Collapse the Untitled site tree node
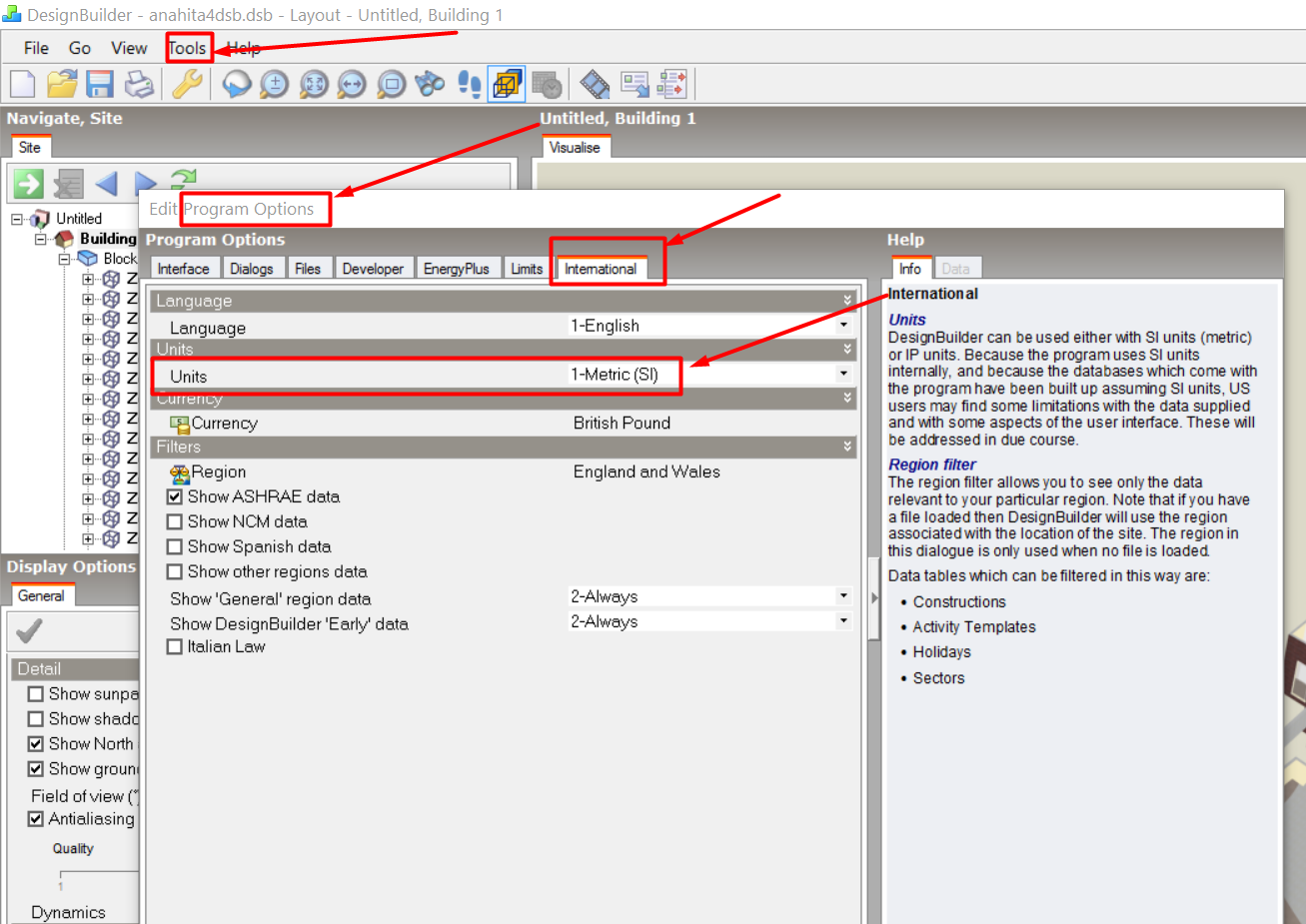1306x924 pixels. 17,219
